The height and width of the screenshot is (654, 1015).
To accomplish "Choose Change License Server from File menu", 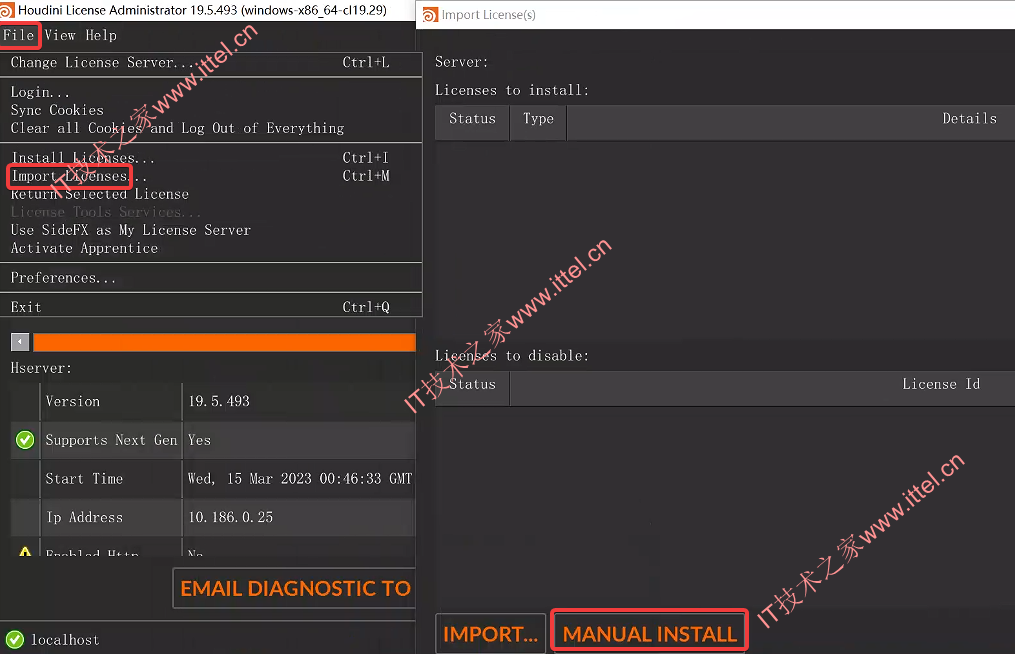I will pyautogui.click(x=211, y=63).
